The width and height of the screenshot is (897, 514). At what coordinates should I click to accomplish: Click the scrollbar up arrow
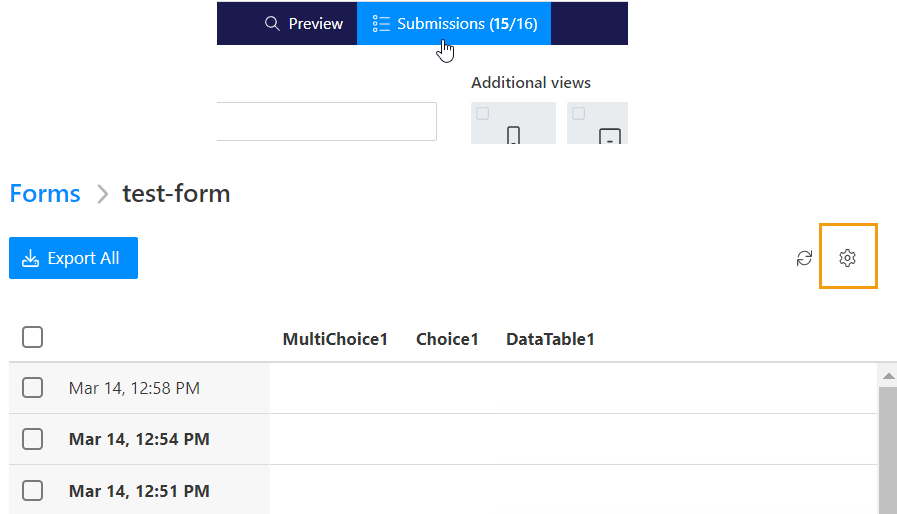pyautogui.click(x=886, y=376)
